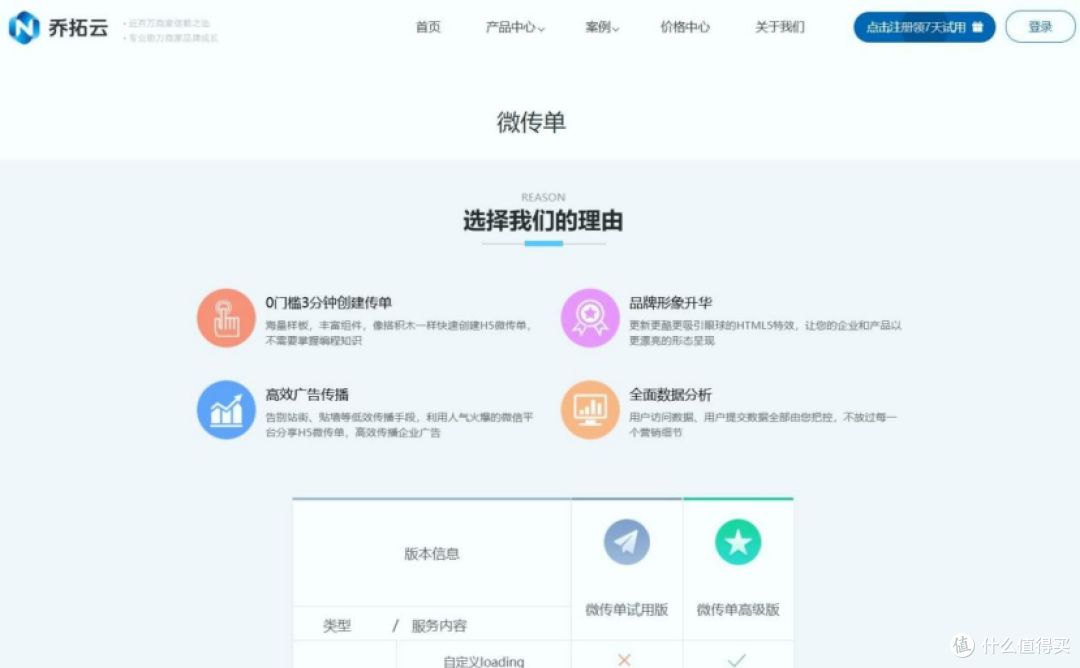Open the 首页 menu item
Screen dimensions: 1080x668
pyautogui.click(x=428, y=27)
